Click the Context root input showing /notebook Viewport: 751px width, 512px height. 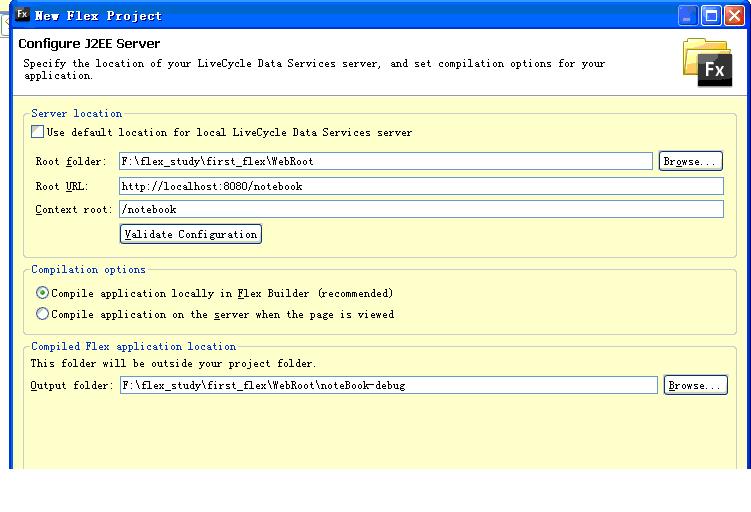click(421, 209)
